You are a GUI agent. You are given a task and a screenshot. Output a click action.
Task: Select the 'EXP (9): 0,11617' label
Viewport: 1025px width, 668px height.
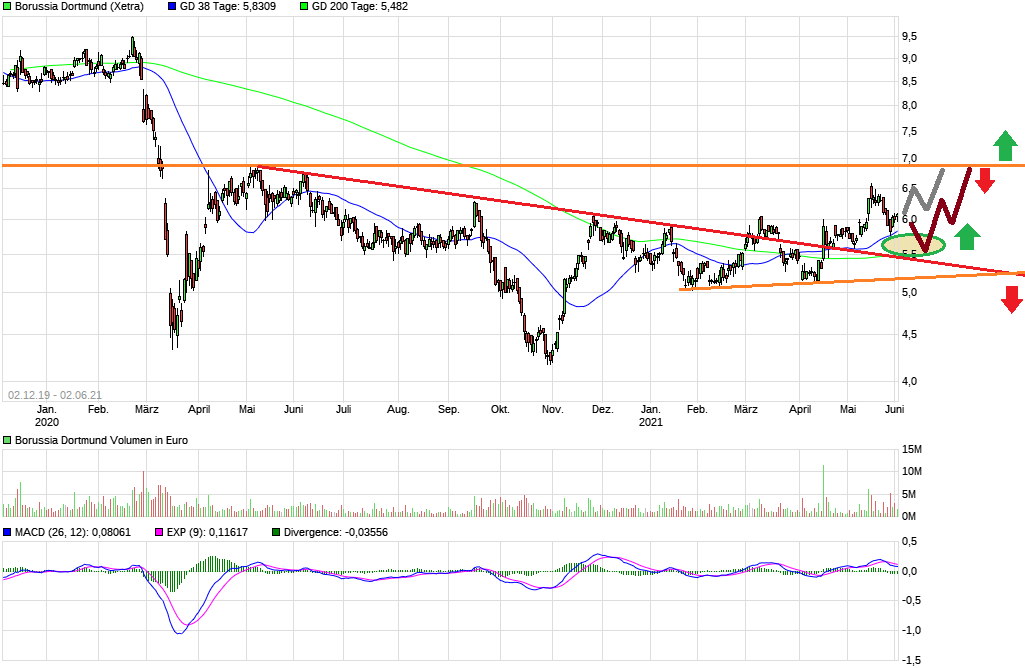pos(207,533)
